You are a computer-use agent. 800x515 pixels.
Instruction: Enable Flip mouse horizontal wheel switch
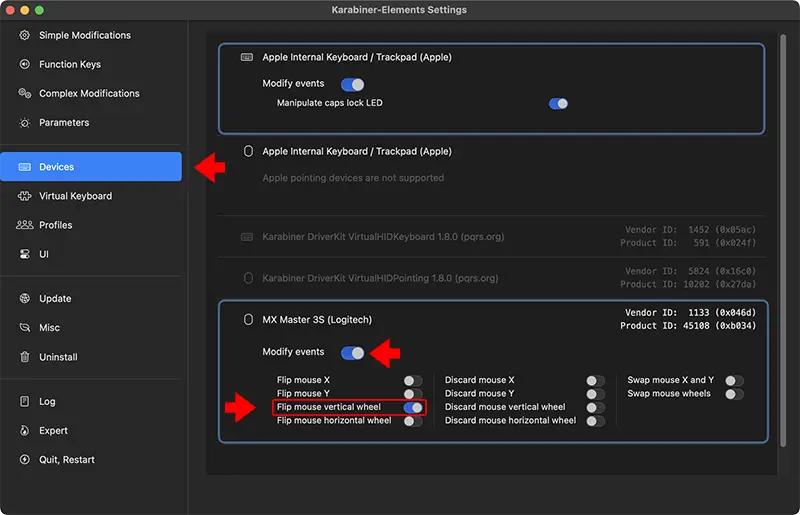click(x=413, y=421)
